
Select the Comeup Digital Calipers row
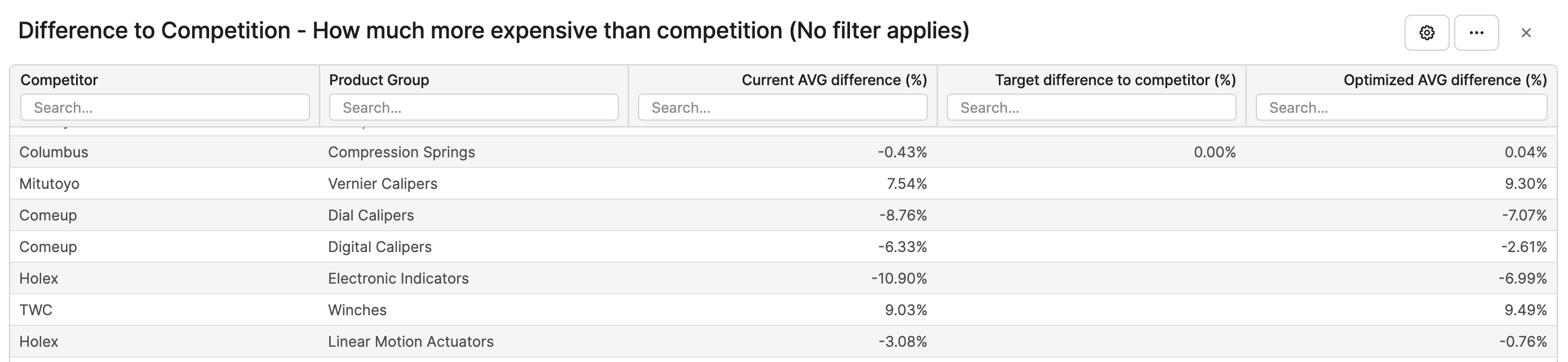pyautogui.click(x=783, y=247)
